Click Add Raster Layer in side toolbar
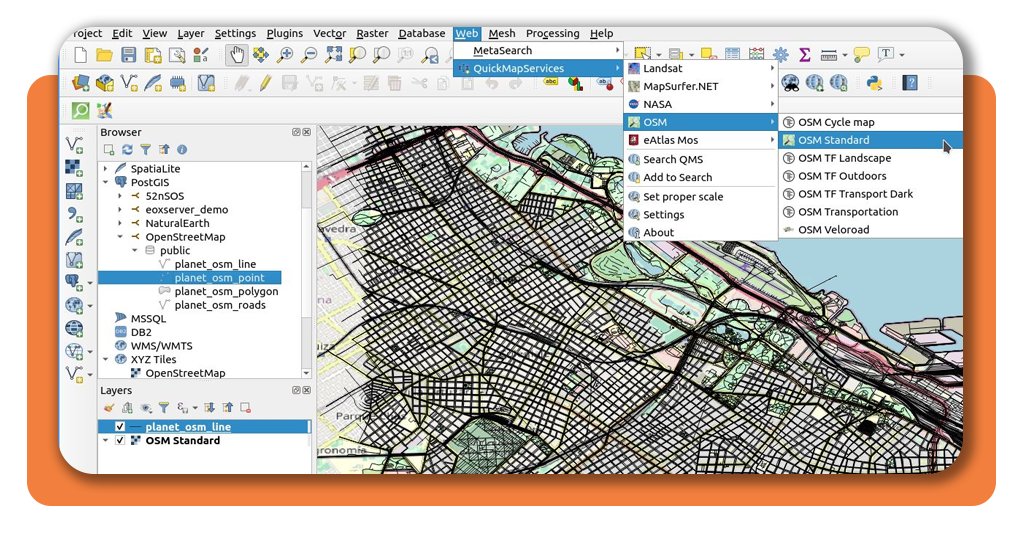 point(74,168)
